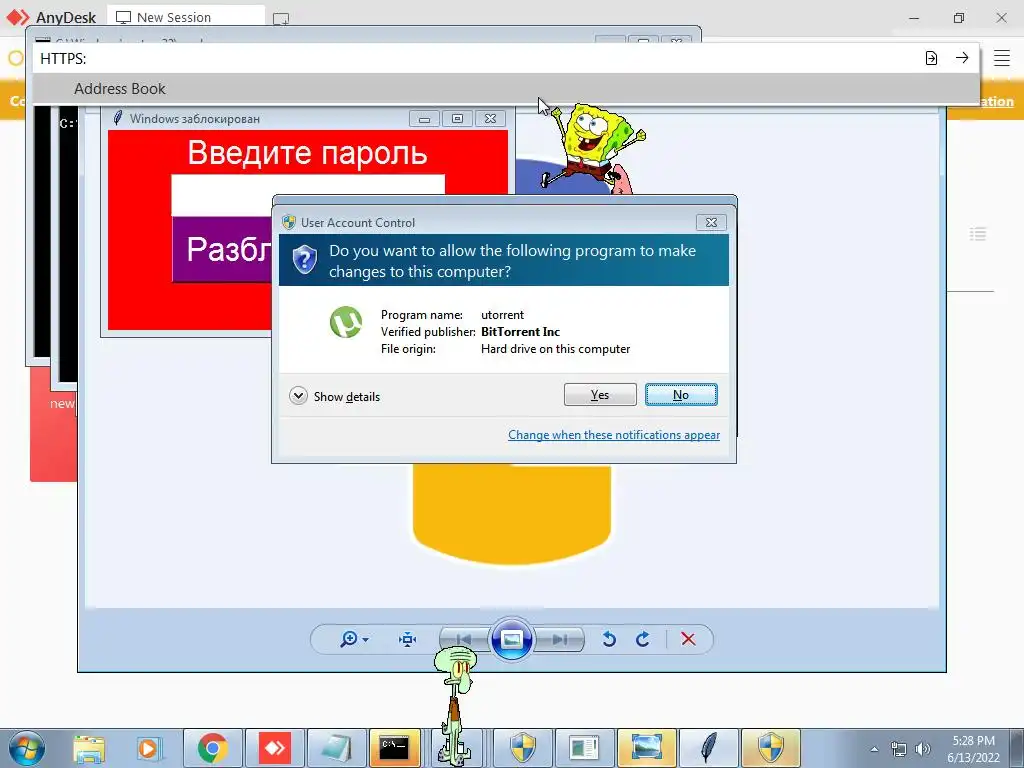Switch to the New Session tab
Screen dimensions: 1024x768
(x=185, y=17)
